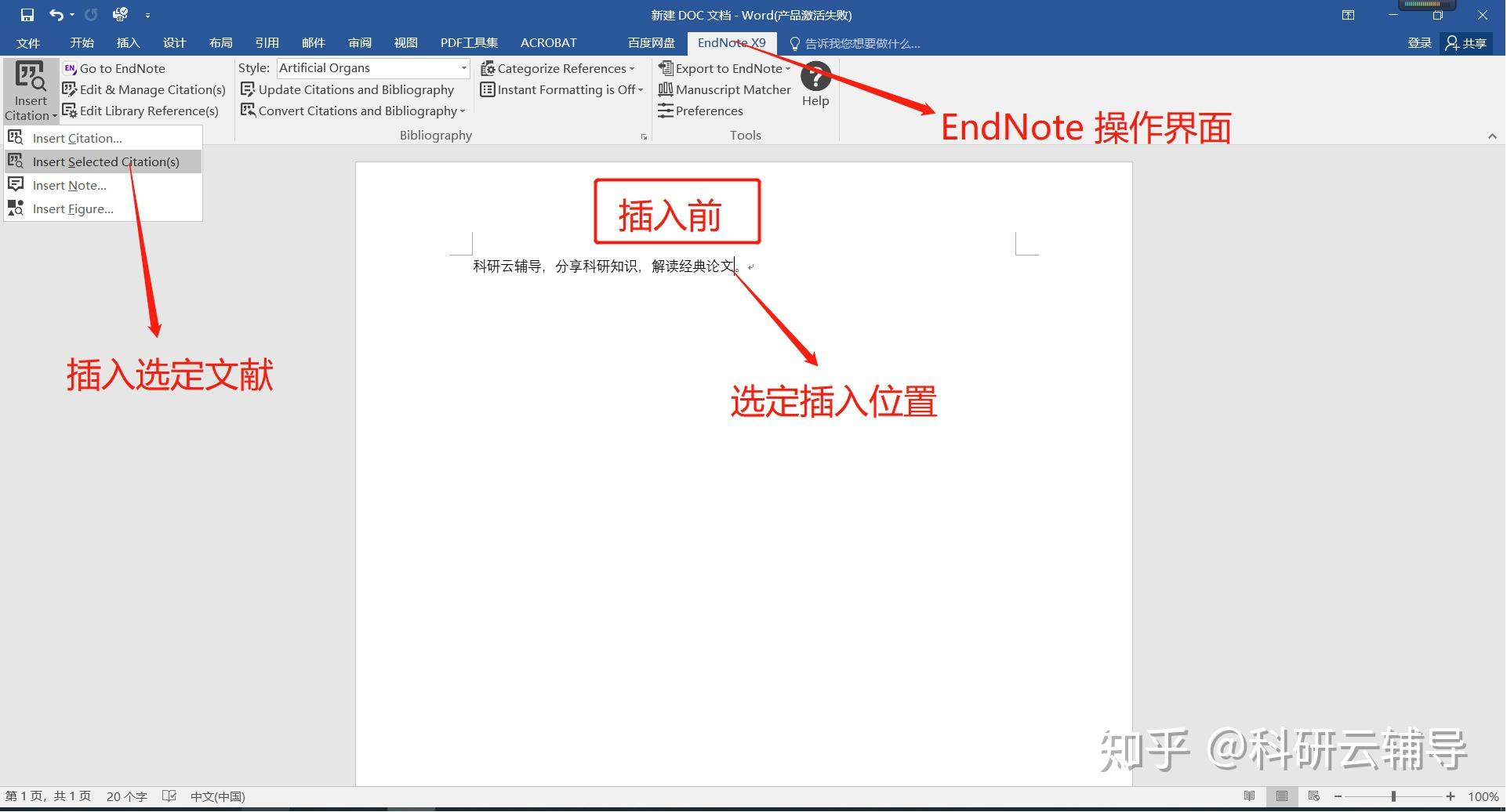Click Convert Citations and Bibliography icon
Image resolution: width=1507 pixels, height=812 pixels.
click(248, 111)
